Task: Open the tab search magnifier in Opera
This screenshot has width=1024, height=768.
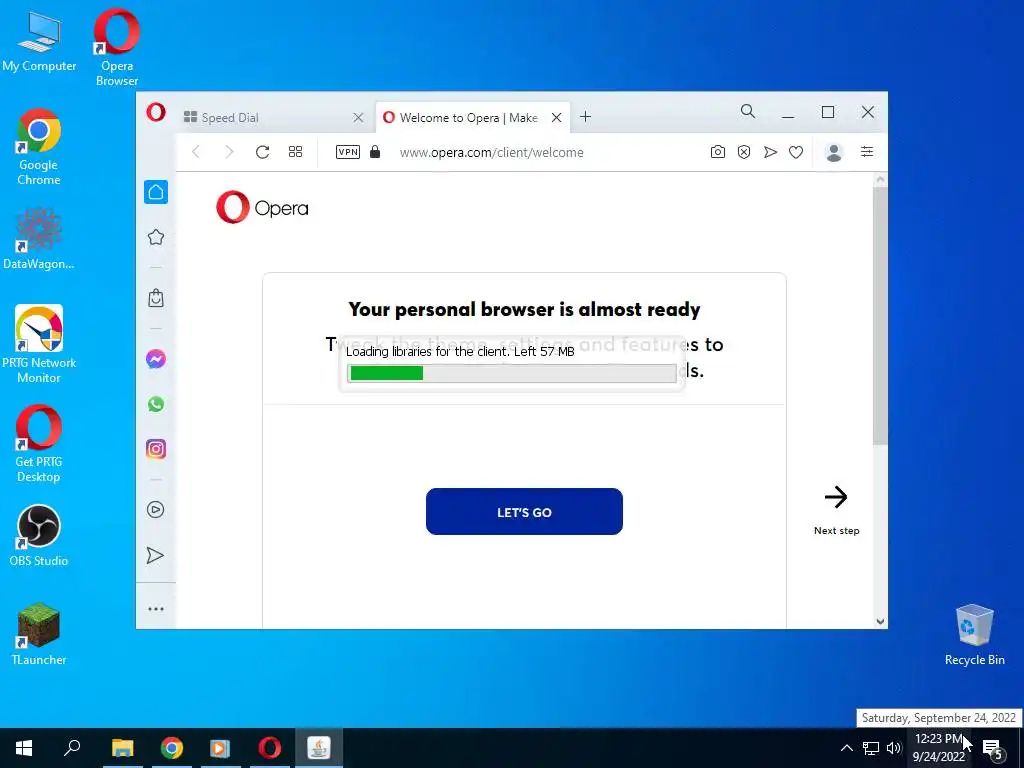Action: point(748,112)
